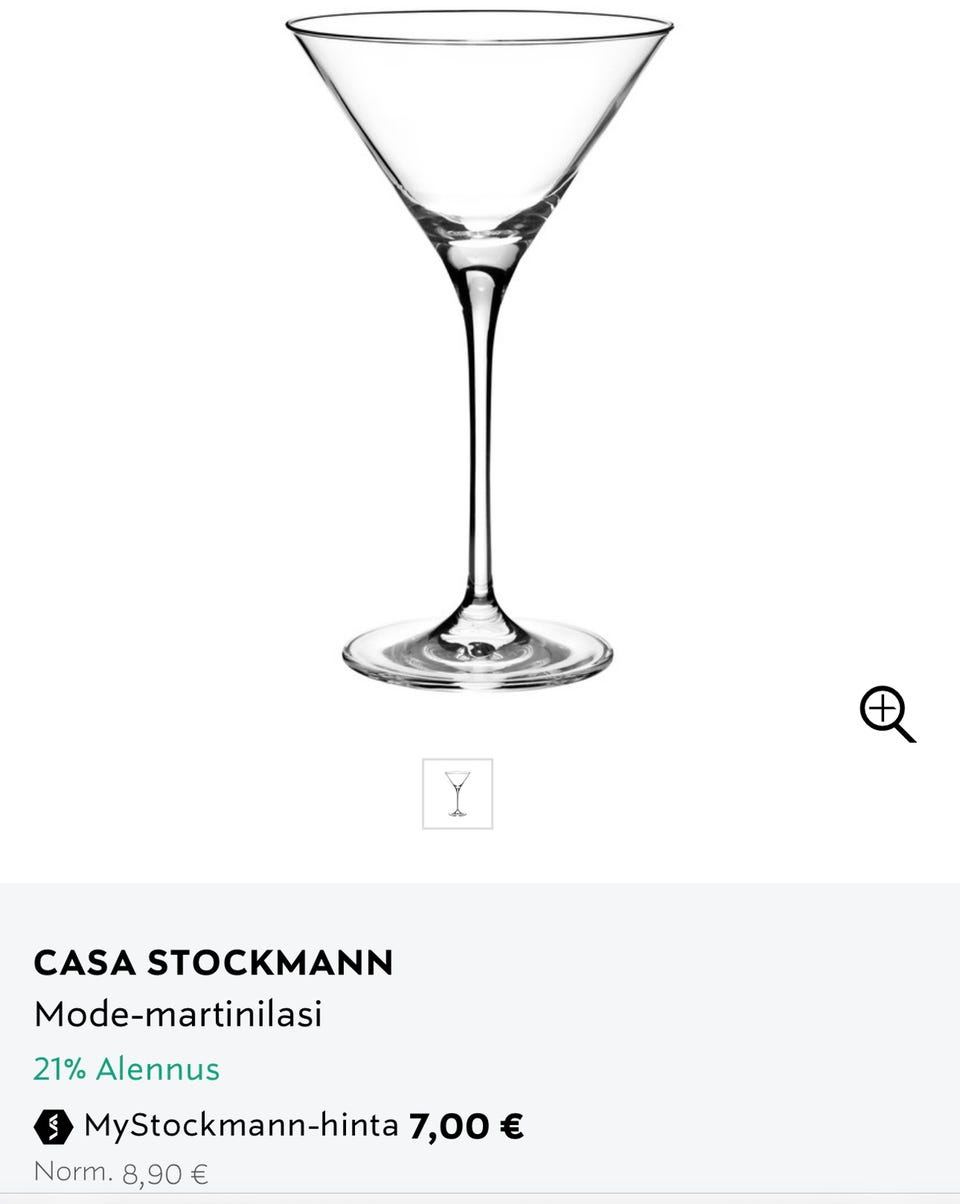
Task: Click the Norm. label text
Action: point(73,1171)
